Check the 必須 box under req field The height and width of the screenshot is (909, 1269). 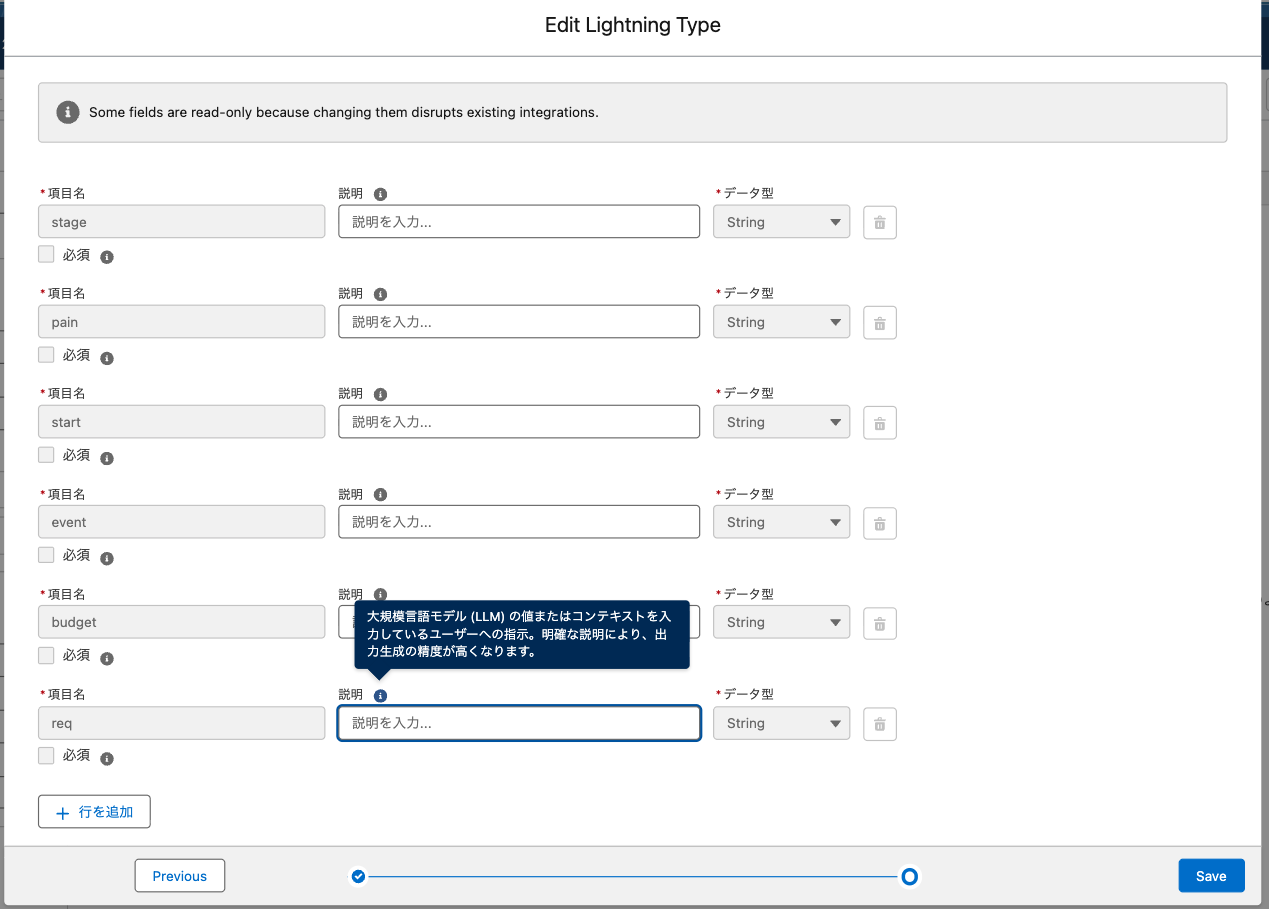46,756
